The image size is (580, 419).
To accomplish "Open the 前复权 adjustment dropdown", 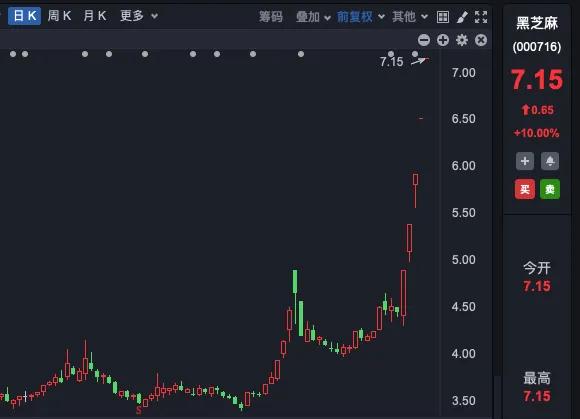I will [361, 17].
